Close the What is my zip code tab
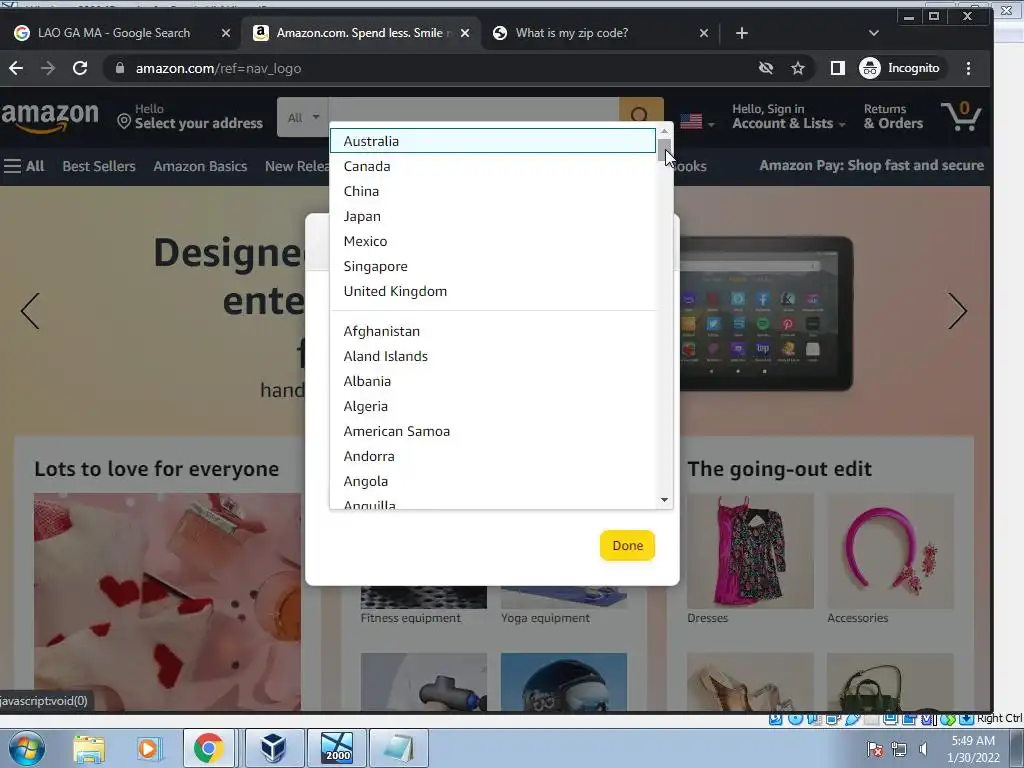The image size is (1024, 768). click(x=703, y=33)
